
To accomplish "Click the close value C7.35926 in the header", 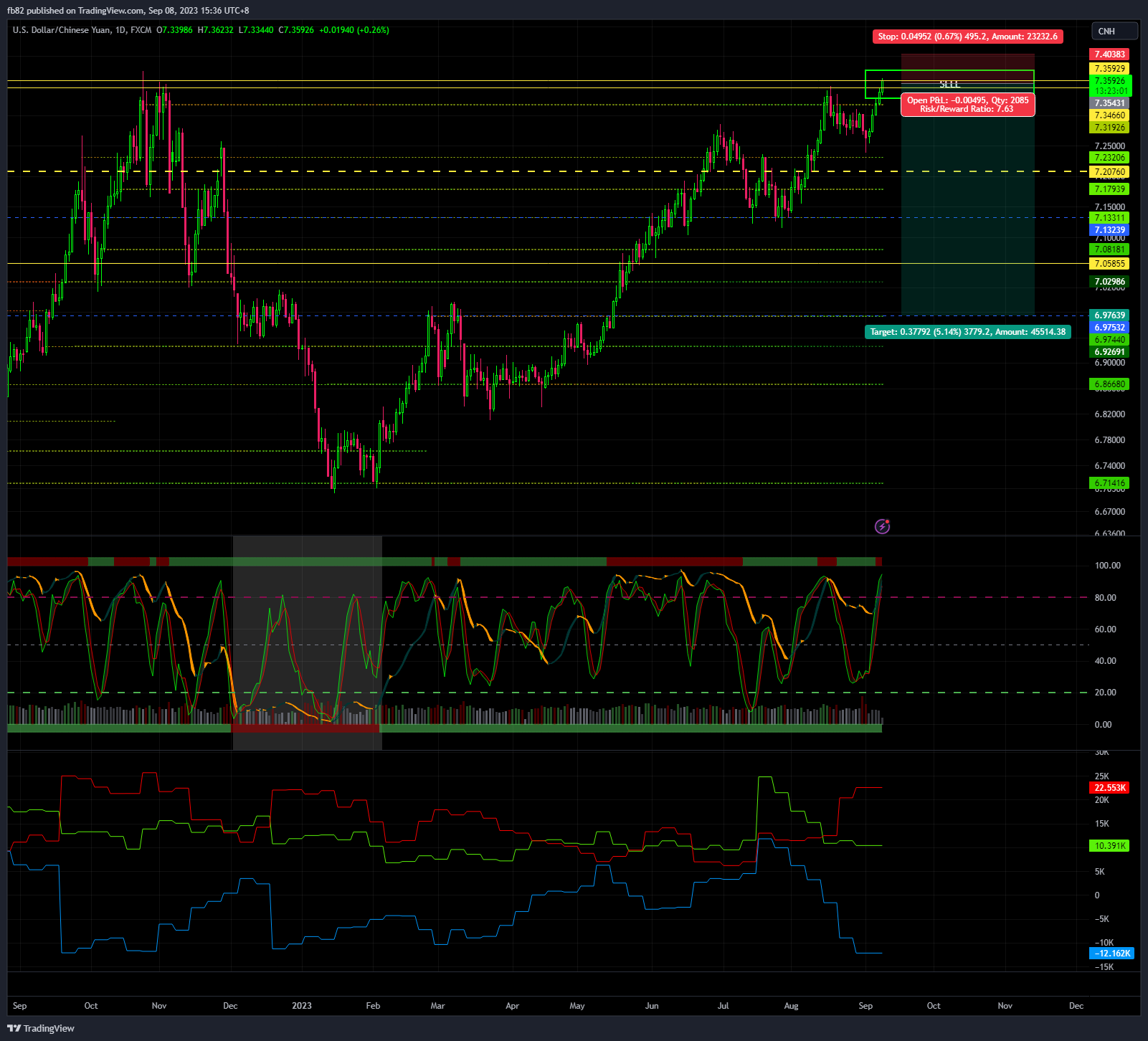I will click(x=296, y=30).
